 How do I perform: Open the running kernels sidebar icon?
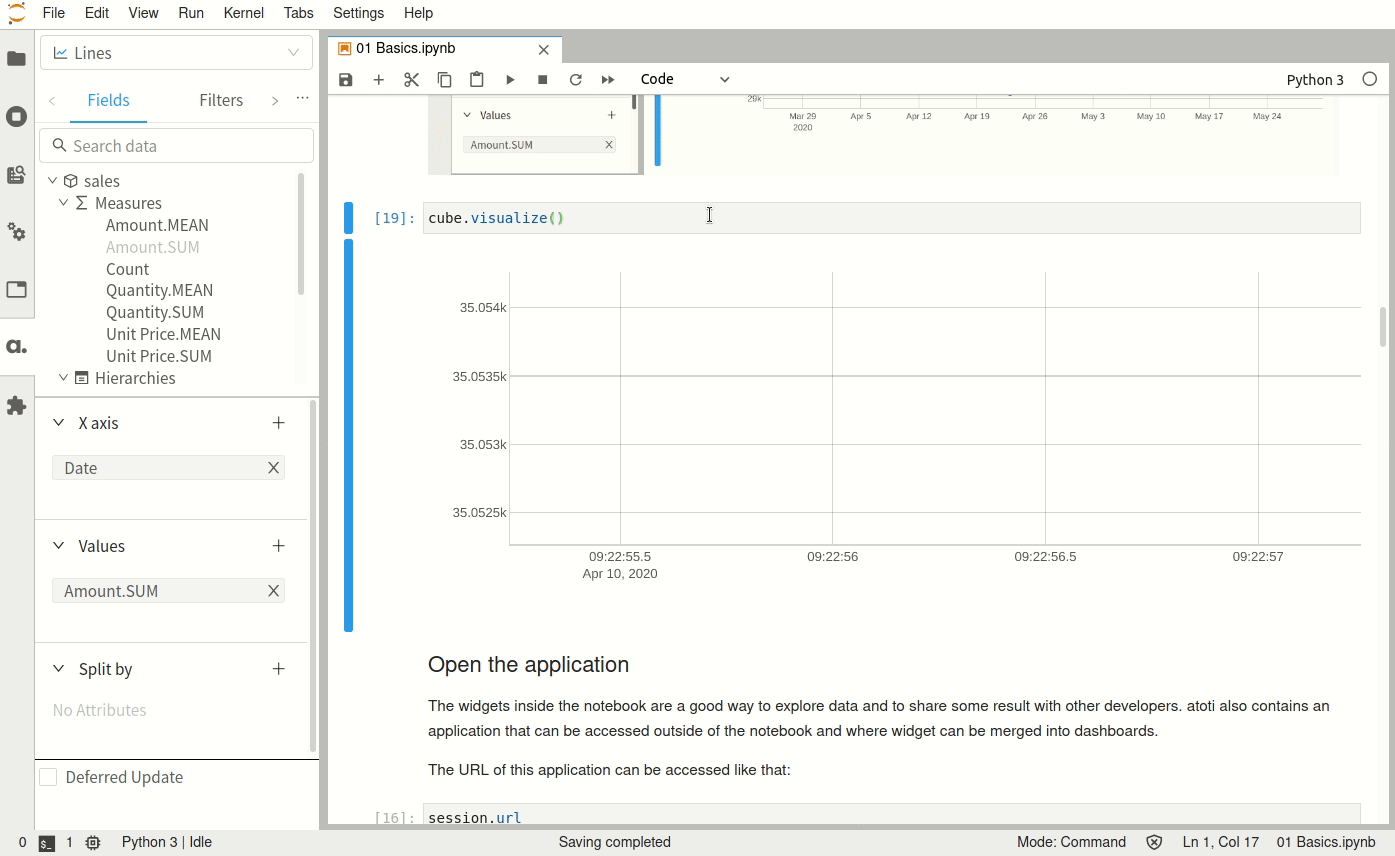[16, 117]
